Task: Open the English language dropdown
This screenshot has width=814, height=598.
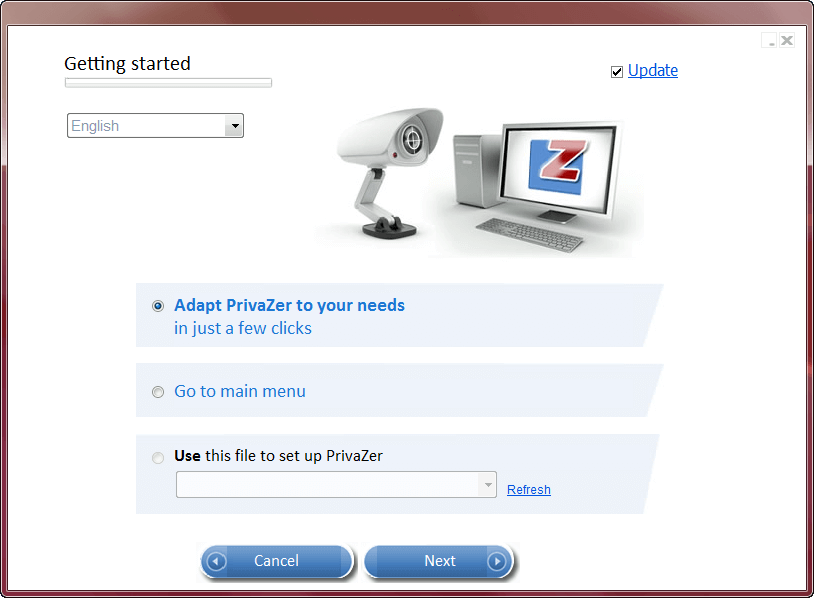Action: click(155, 126)
